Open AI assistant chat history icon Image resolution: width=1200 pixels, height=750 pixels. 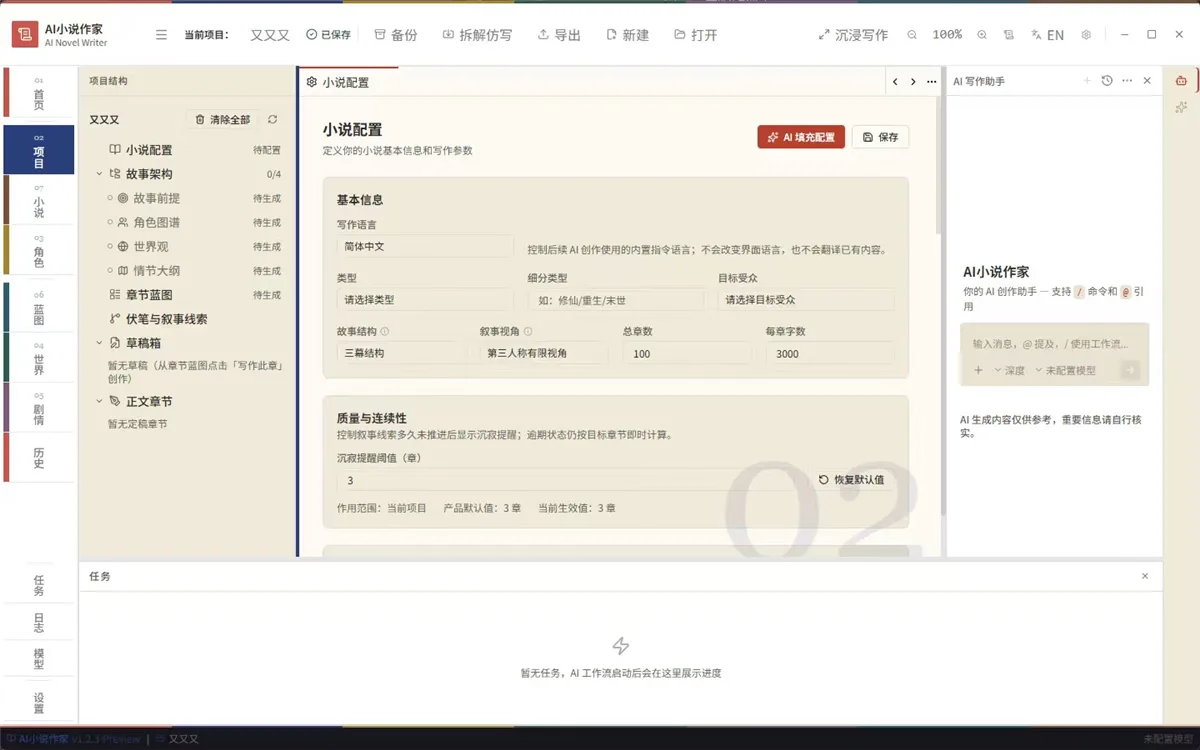[x=1107, y=81]
